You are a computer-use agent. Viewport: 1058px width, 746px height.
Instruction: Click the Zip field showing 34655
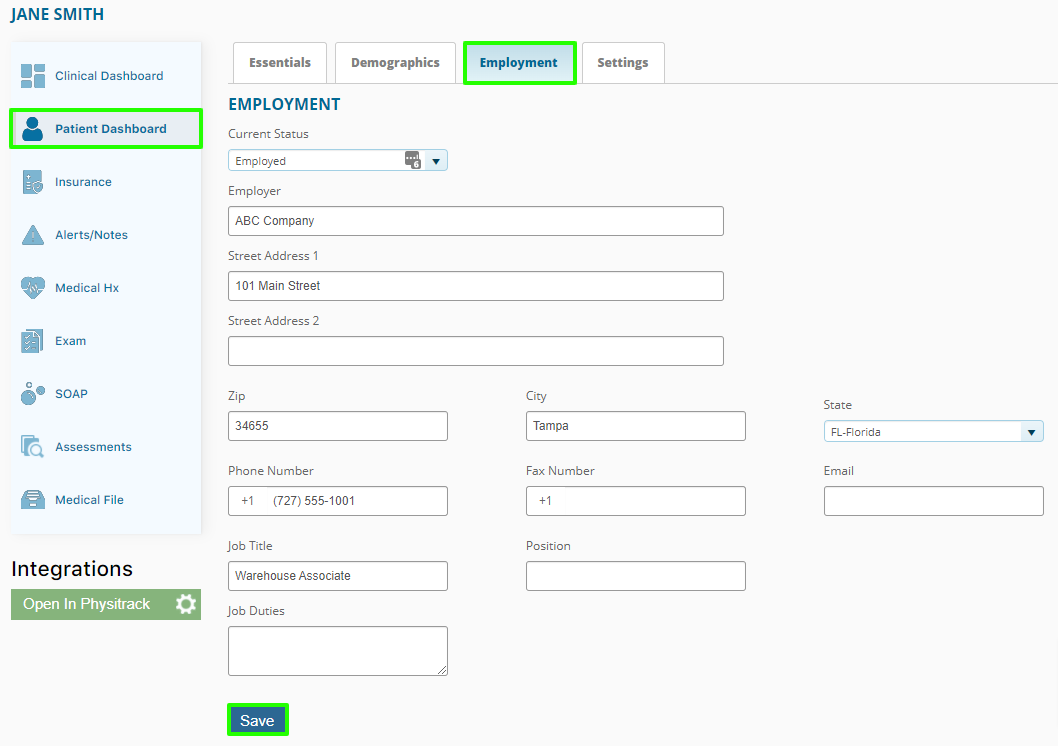coord(338,426)
